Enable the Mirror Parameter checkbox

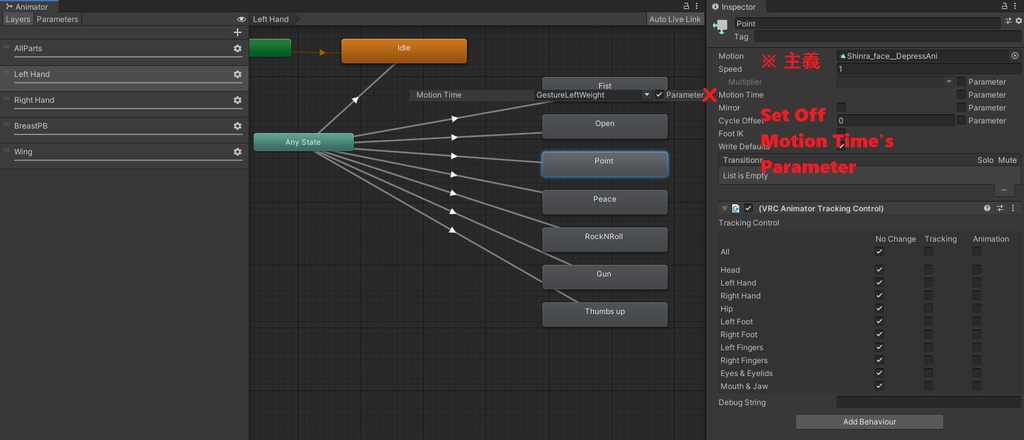[961, 107]
